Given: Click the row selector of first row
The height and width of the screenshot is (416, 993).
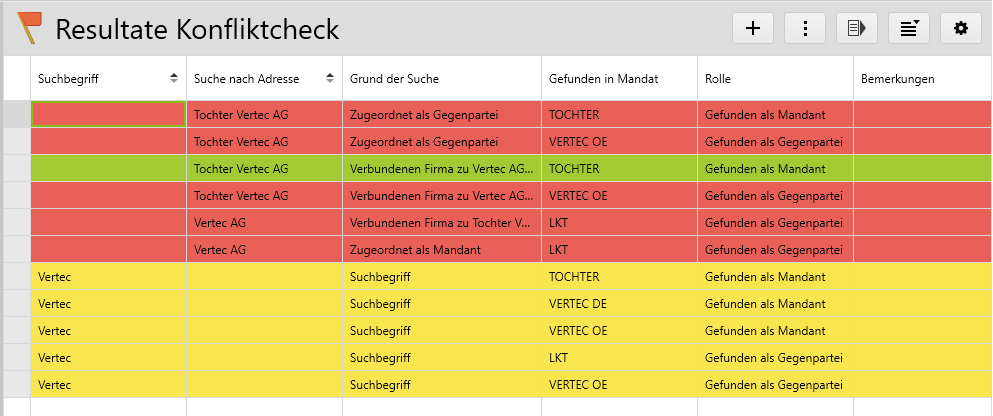Looking at the screenshot, I should tap(17, 114).
